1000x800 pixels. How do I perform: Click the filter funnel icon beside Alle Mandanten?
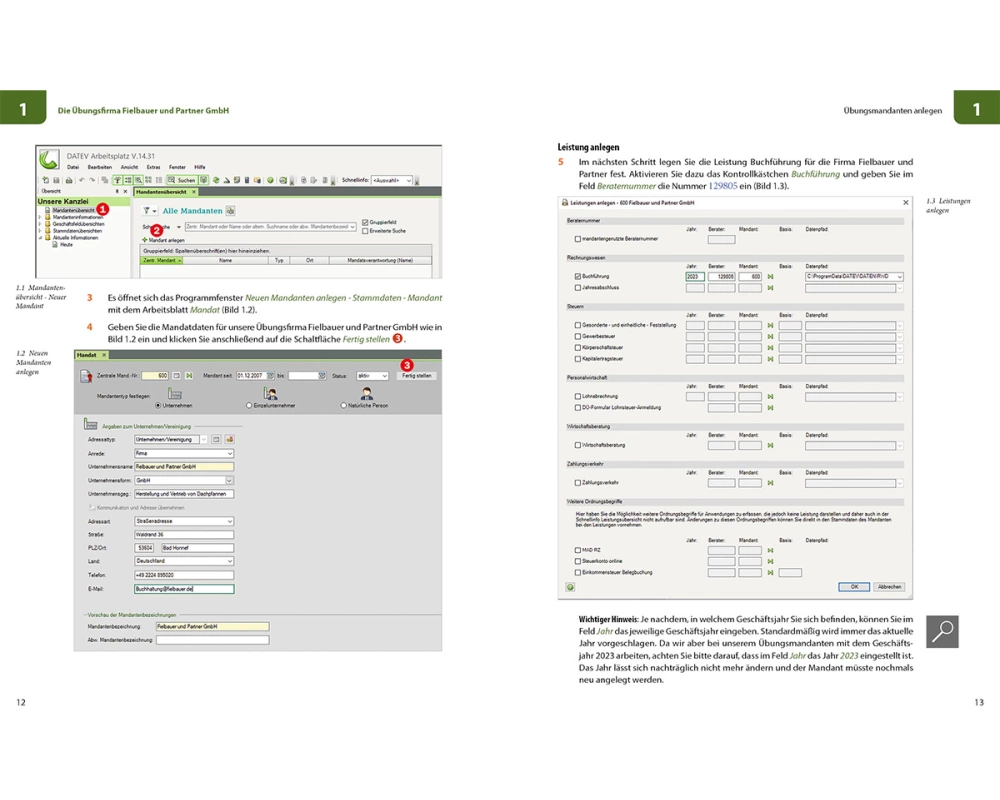coord(148,211)
